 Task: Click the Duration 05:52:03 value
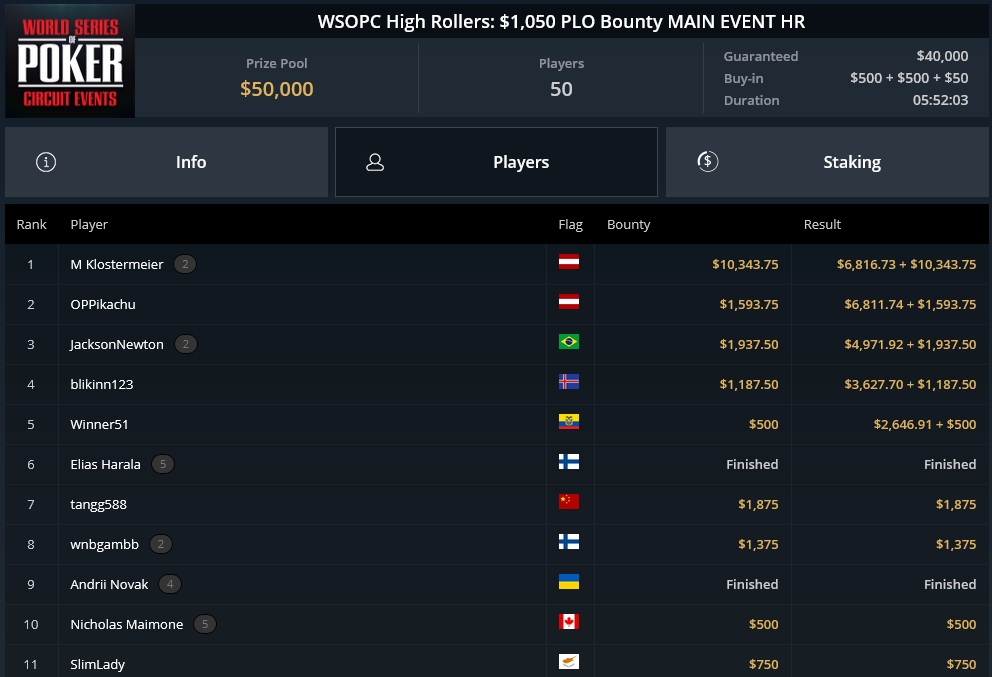pyautogui.click(x=940, y=100)
